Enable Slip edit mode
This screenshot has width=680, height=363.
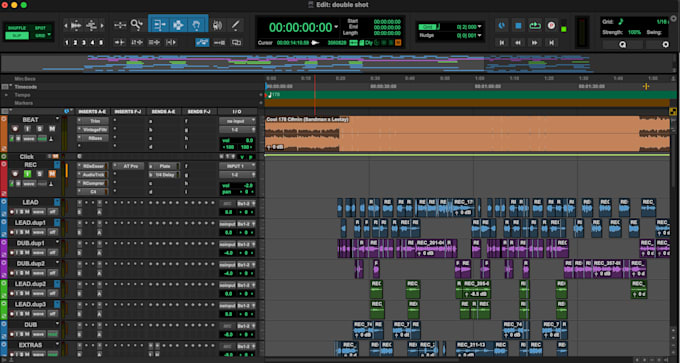[17, 36]
